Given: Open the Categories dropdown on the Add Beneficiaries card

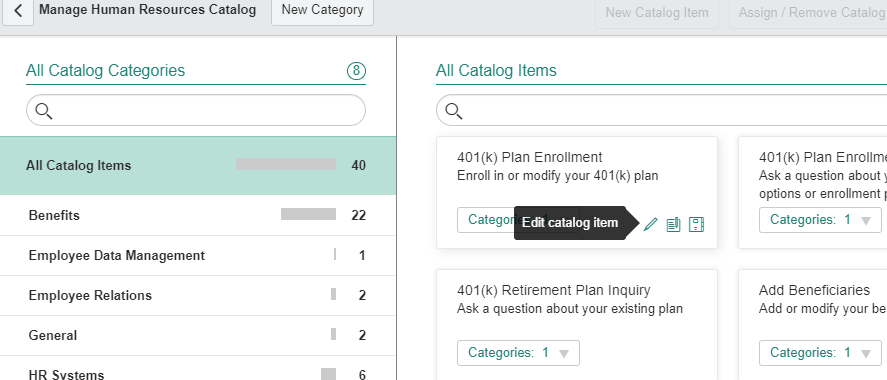Looking at the screenshot, I should (x=820, y=353).
